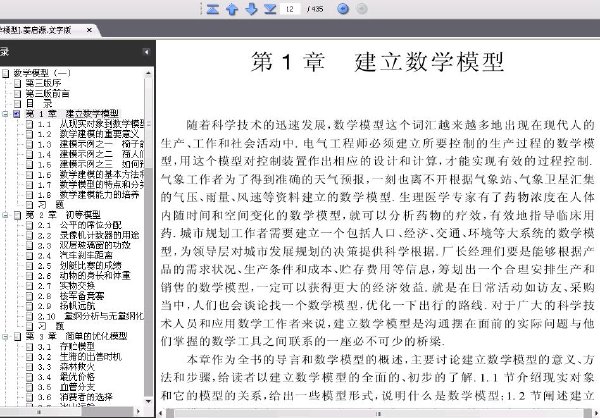
Task: Open bookmark 目 录
Action: (39, 104)
